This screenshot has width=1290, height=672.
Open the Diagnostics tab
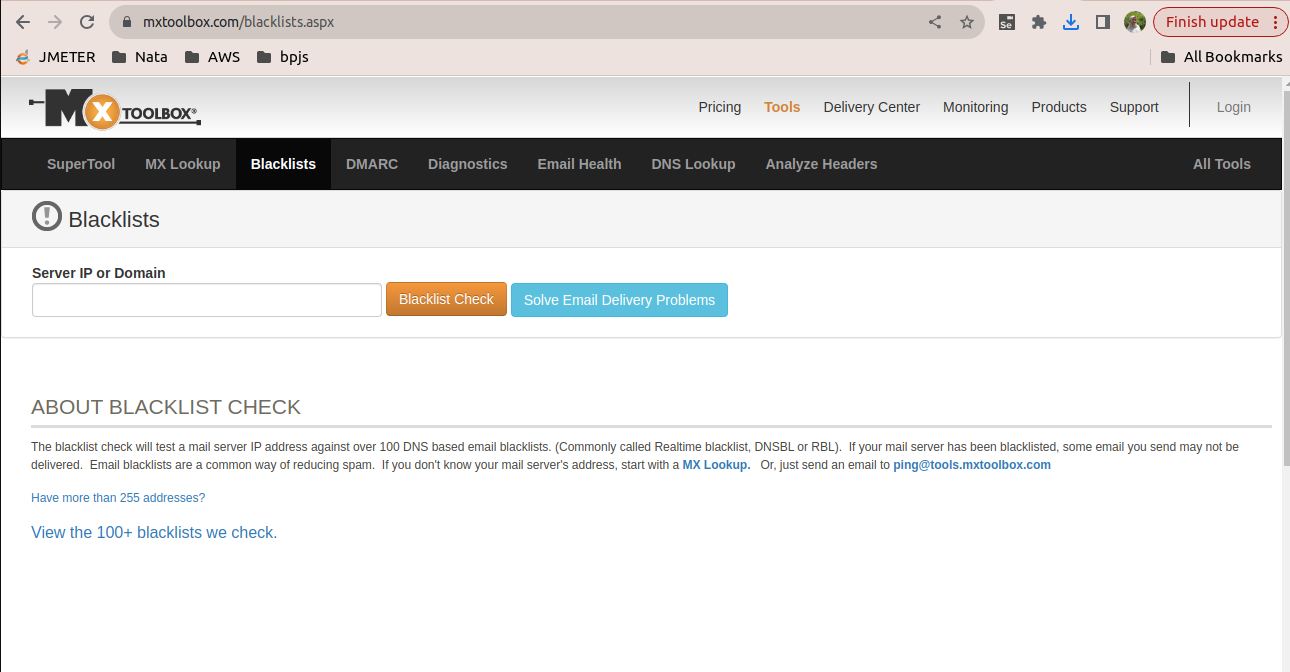[468, 164]
